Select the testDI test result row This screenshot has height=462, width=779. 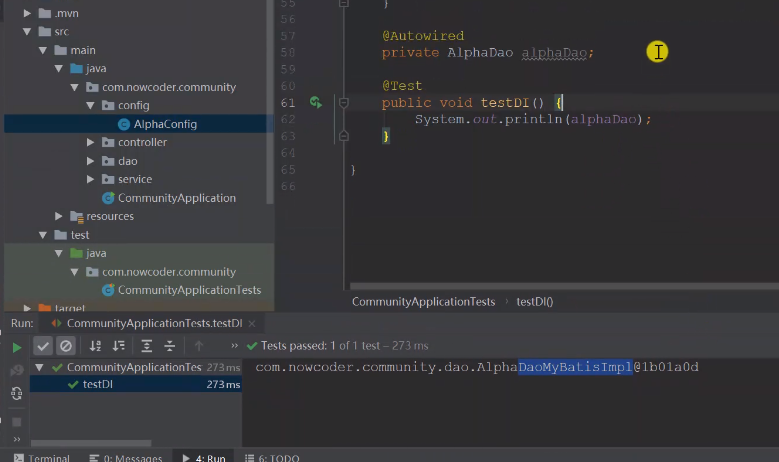(x=136, y=385)
